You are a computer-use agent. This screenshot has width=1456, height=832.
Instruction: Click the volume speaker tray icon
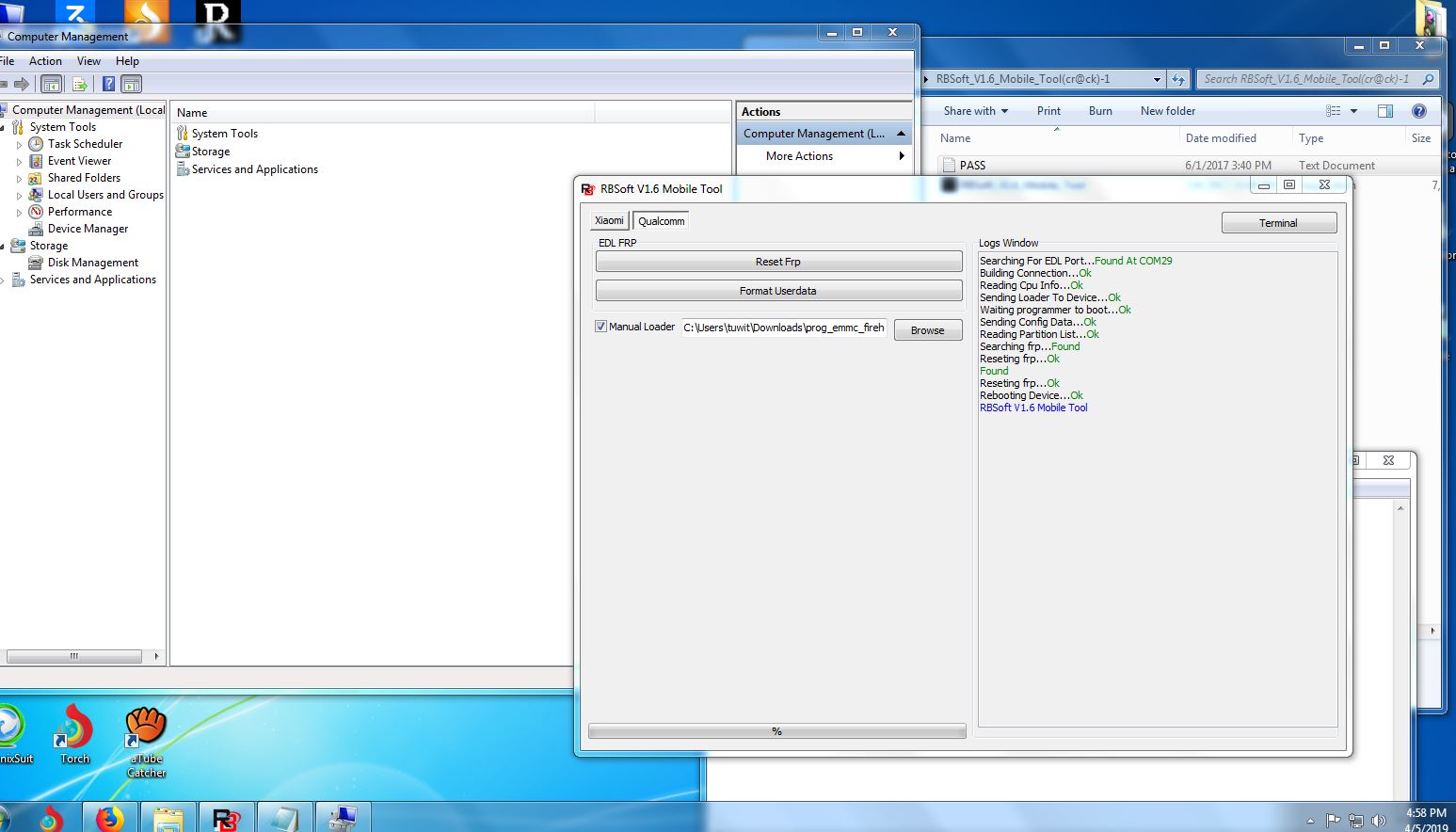coord(1379,821)
